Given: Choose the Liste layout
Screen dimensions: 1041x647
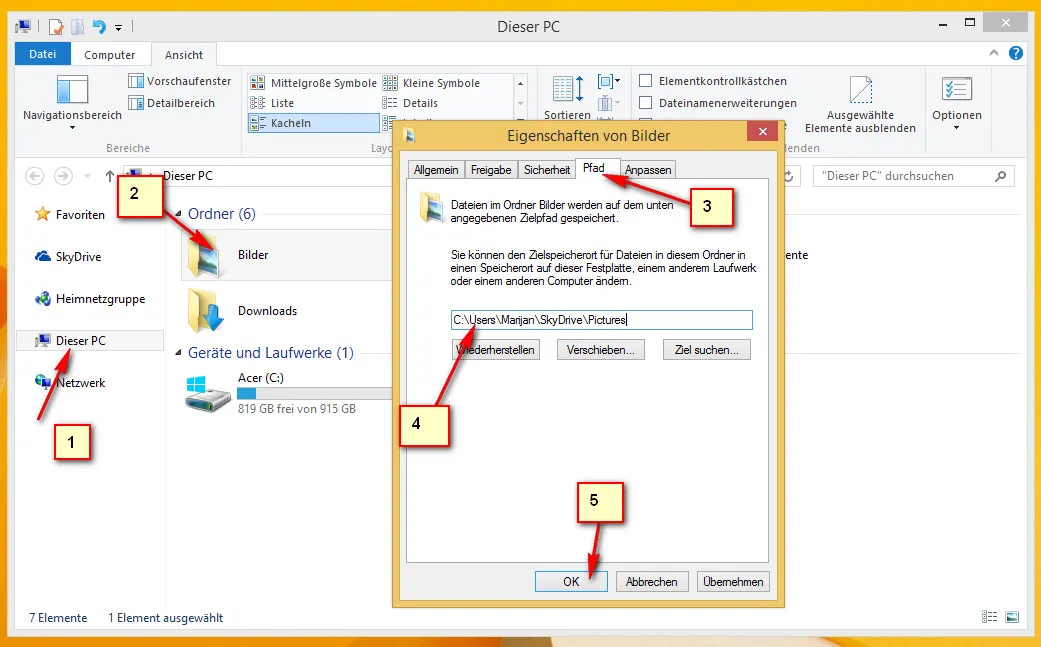Looking at the screenshot, I should (x=272, y=103).
